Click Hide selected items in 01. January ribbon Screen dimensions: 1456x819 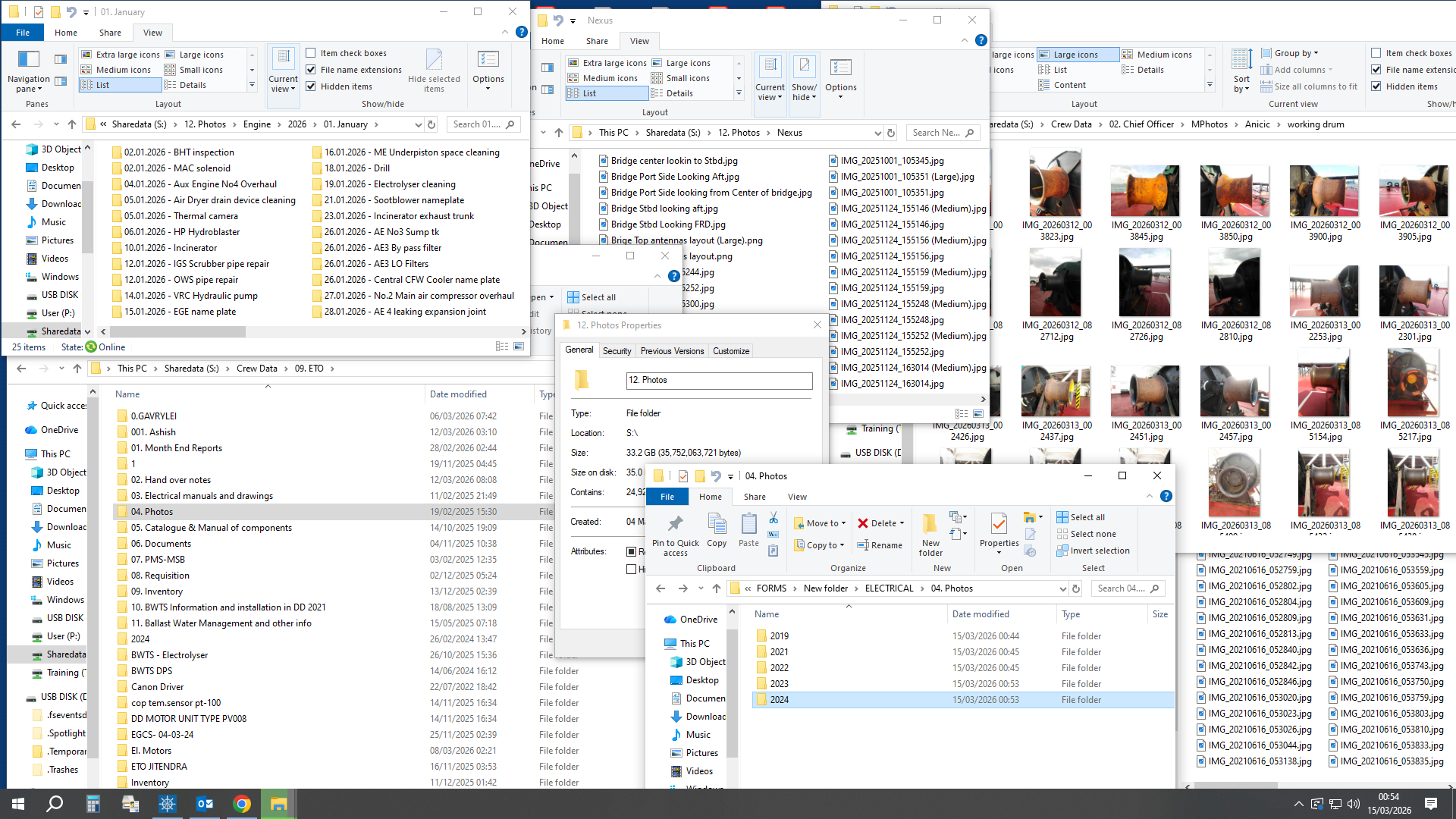point(434,71)
